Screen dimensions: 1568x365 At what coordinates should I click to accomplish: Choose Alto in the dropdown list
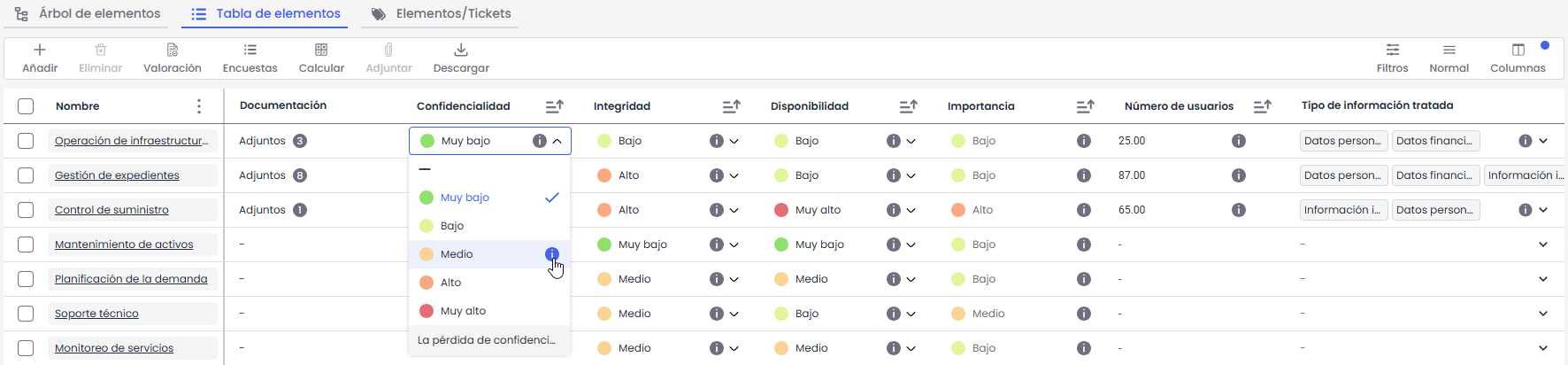[451, 283]
